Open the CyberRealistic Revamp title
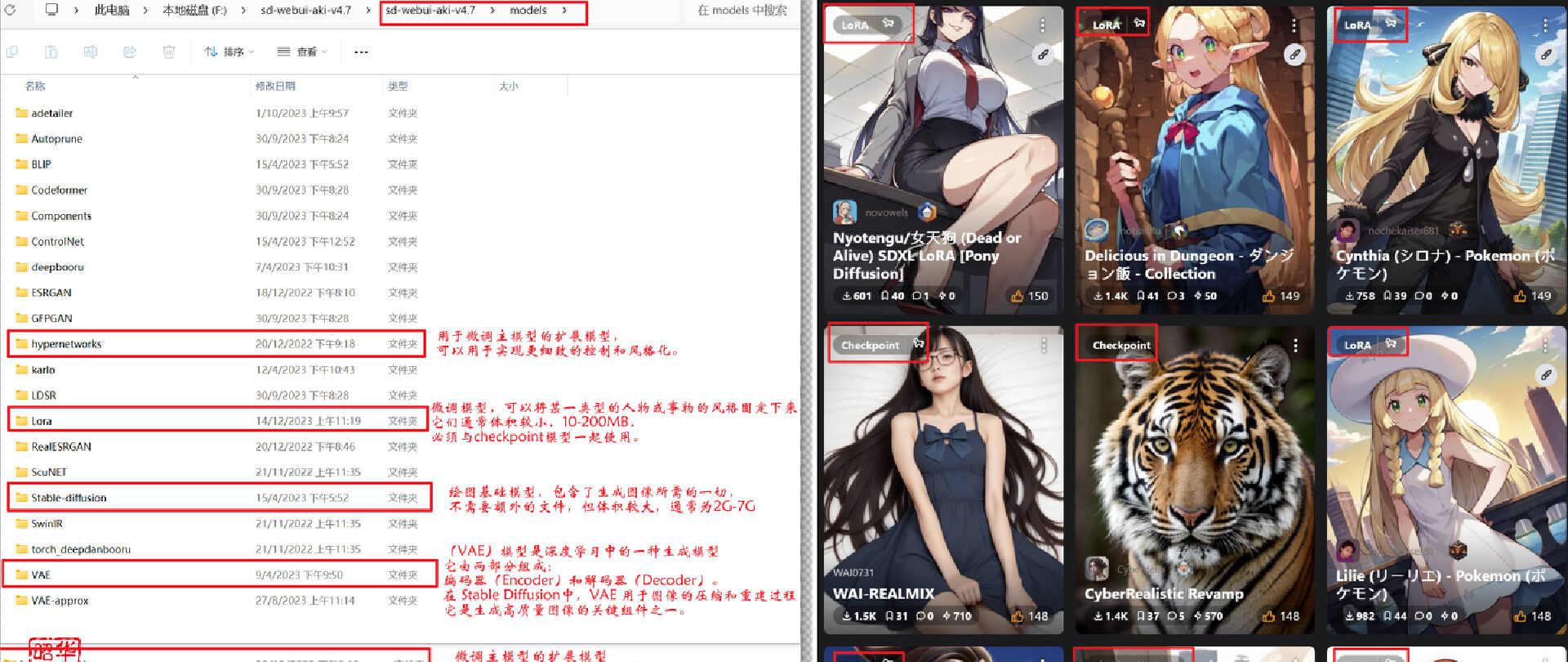The width and height of the screenshot is (1568, 662). [1164, 593]
